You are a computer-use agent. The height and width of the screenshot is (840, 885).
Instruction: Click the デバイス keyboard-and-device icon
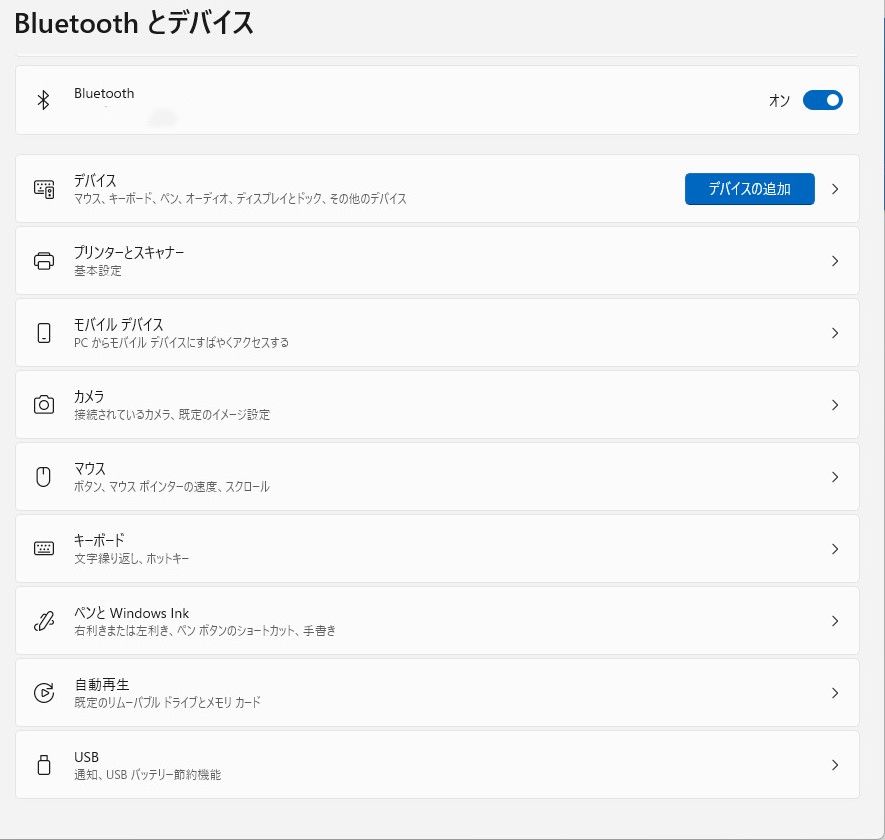tap(44, 189)
